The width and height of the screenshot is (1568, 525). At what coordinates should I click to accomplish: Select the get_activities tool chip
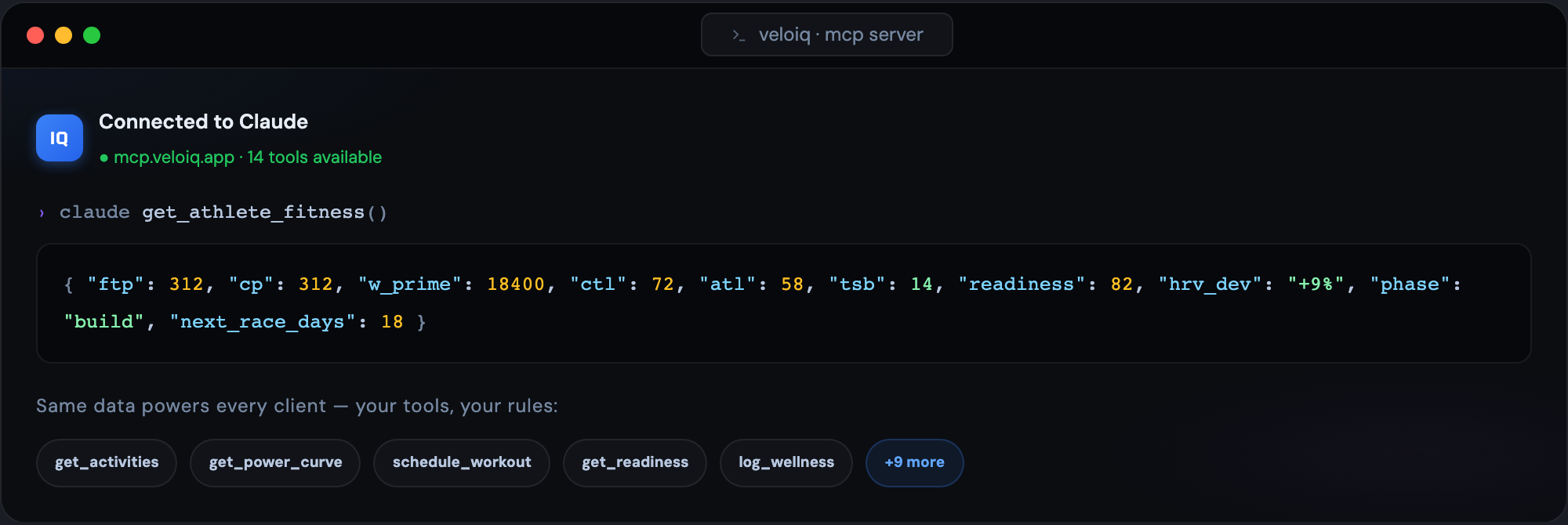click(x=107, y=462)
